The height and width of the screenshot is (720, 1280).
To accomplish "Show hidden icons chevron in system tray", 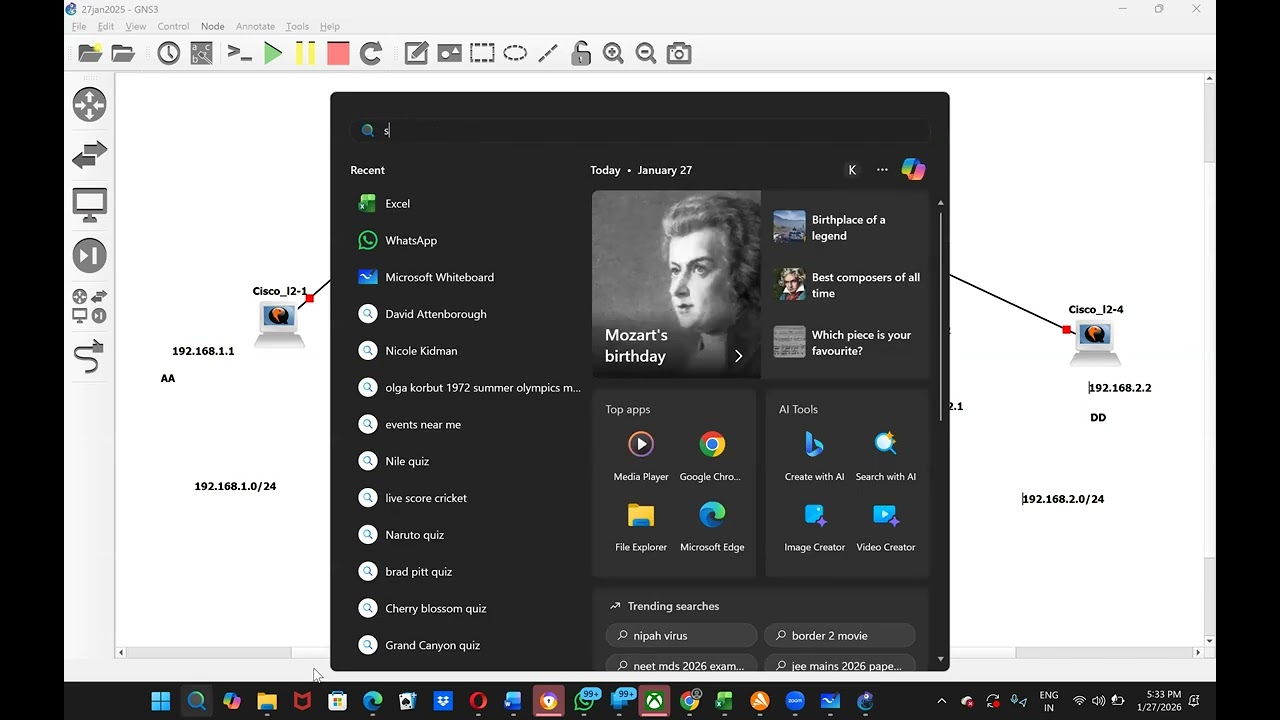I will pyautogui.click(x=941, y=701).
